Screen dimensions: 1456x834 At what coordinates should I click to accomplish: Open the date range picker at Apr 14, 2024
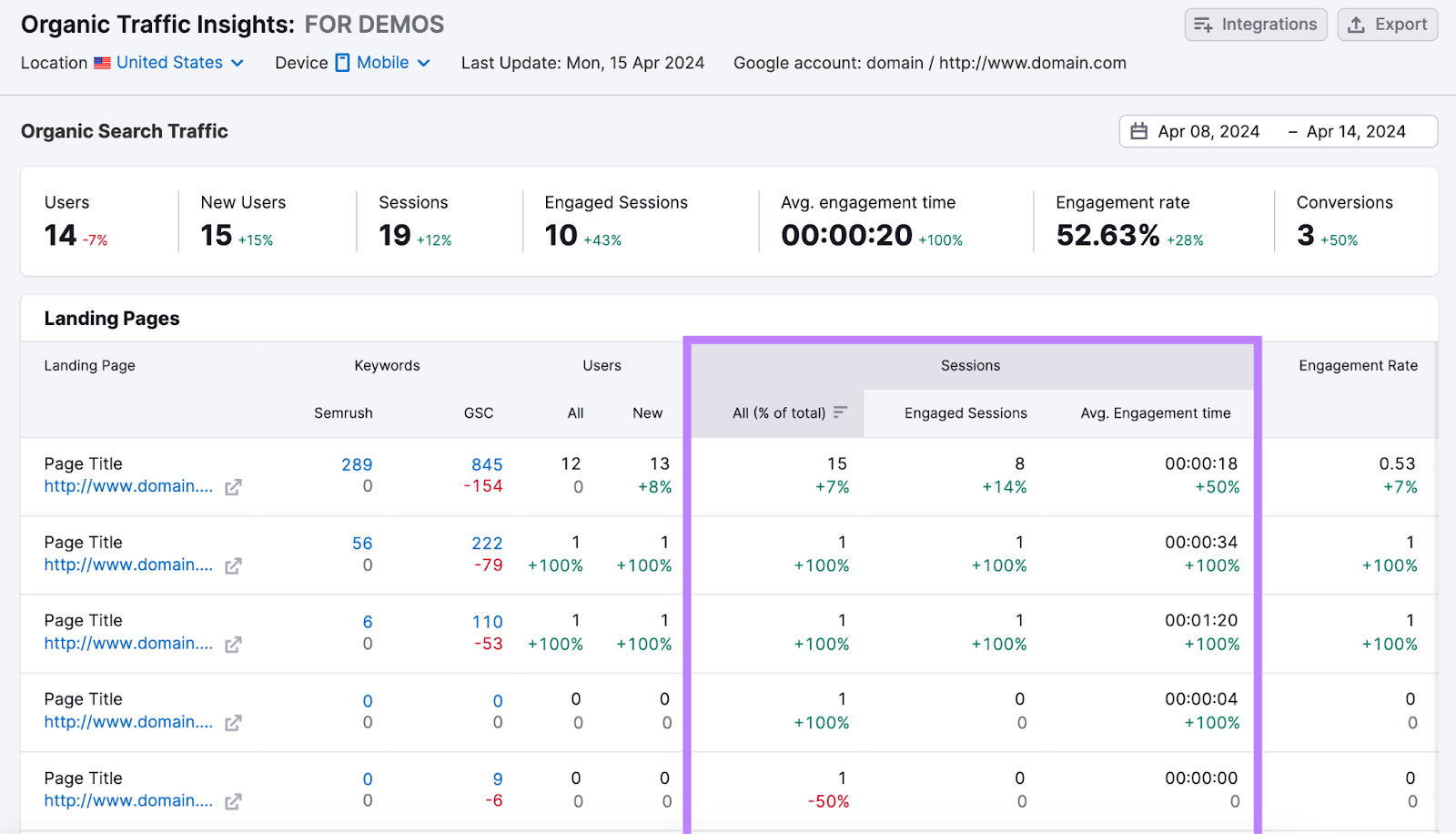coord(1355,132)
